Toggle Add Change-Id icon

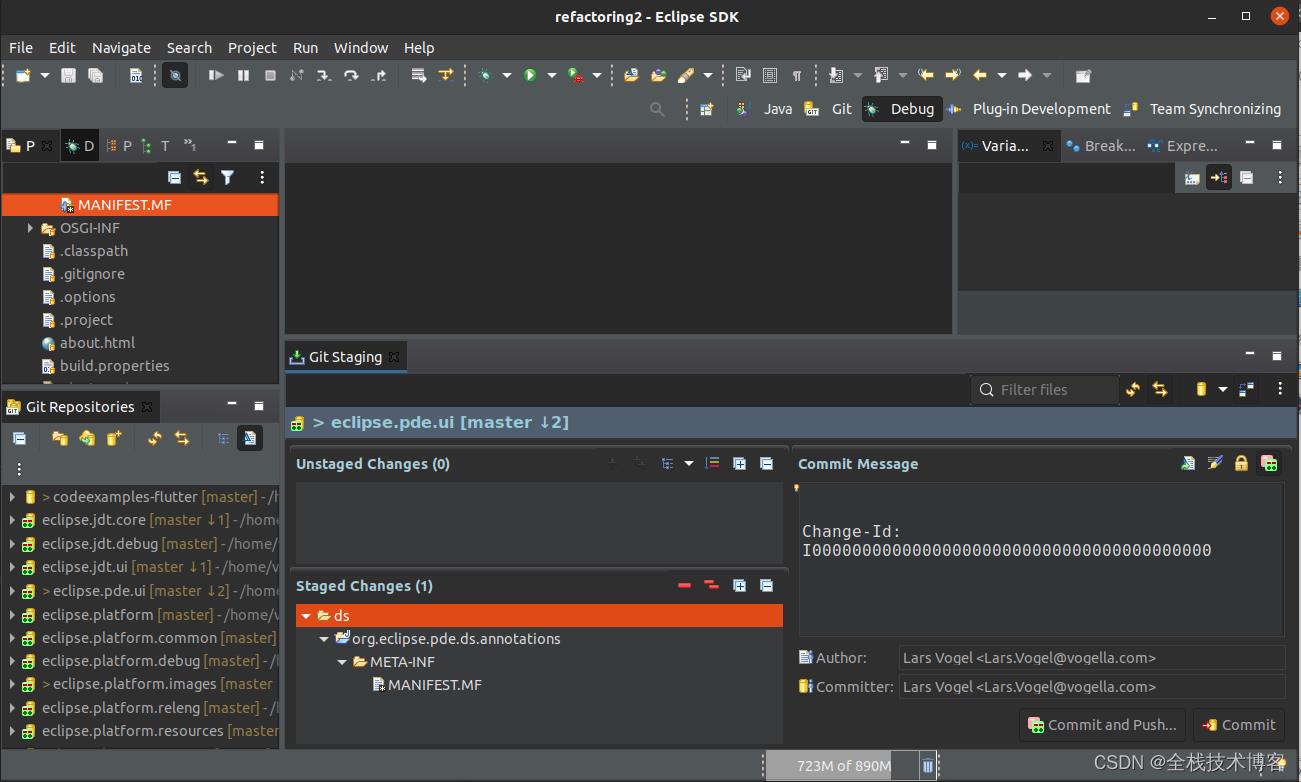(1269, 464)
